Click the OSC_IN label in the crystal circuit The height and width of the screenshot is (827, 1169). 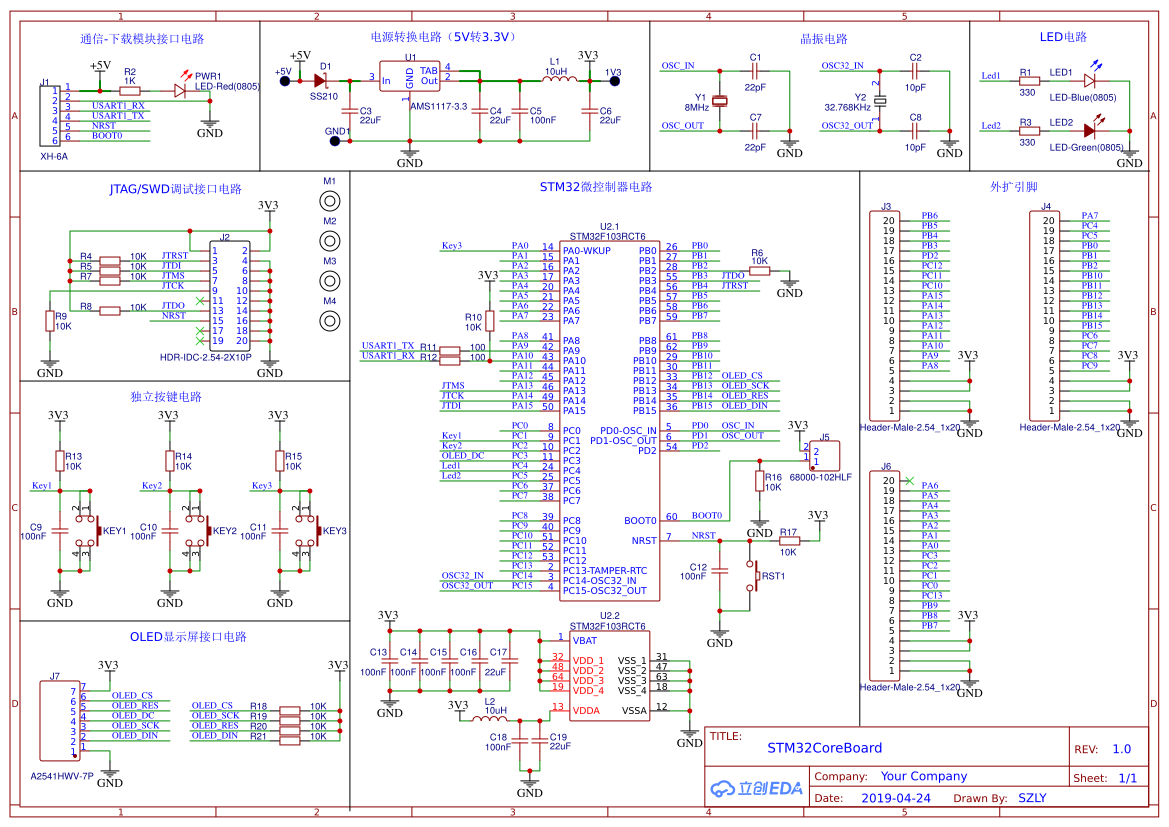(x=678, y=66)
